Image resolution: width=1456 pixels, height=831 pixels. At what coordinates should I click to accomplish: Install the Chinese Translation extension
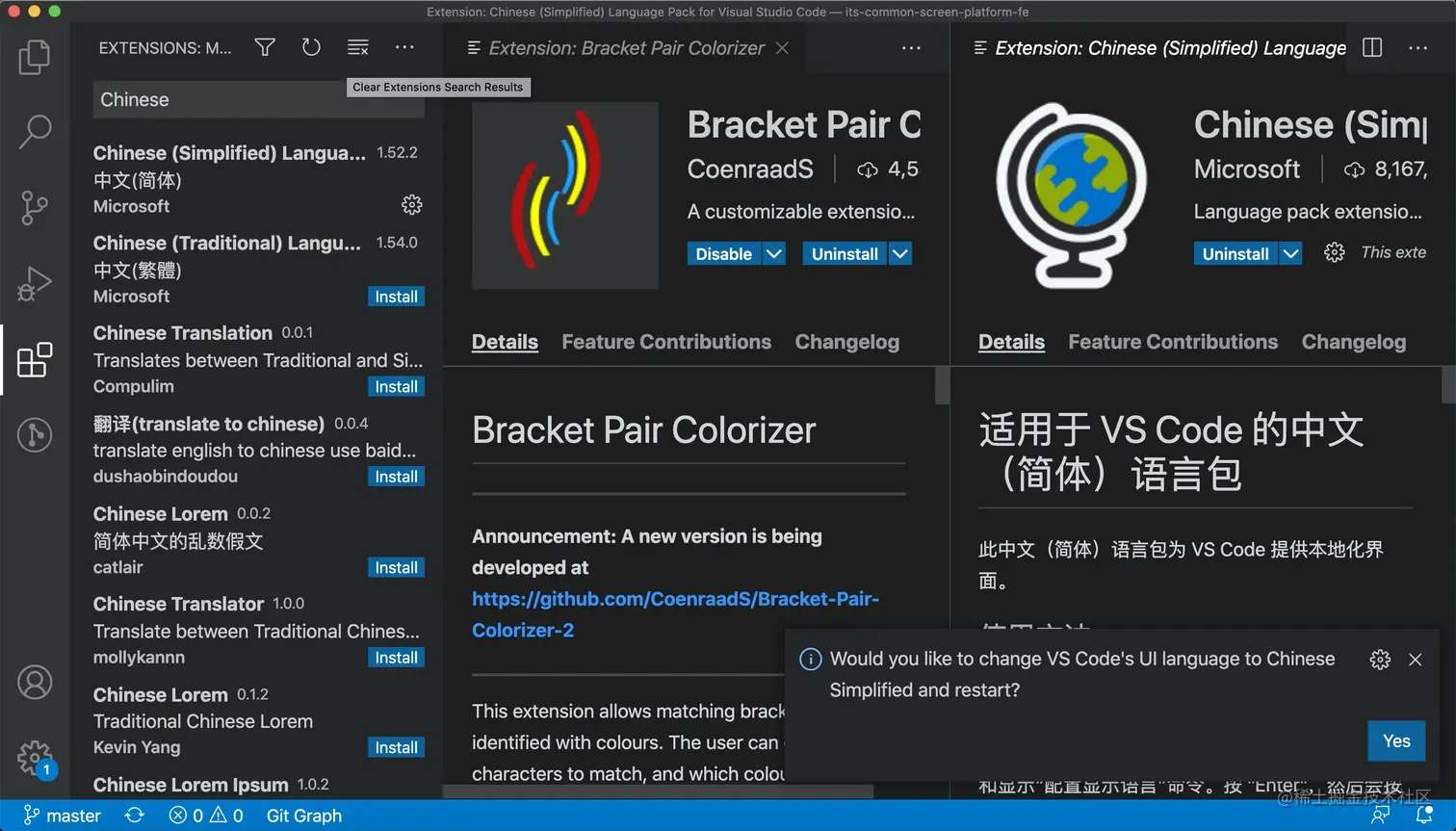click(x=396, y=386)
